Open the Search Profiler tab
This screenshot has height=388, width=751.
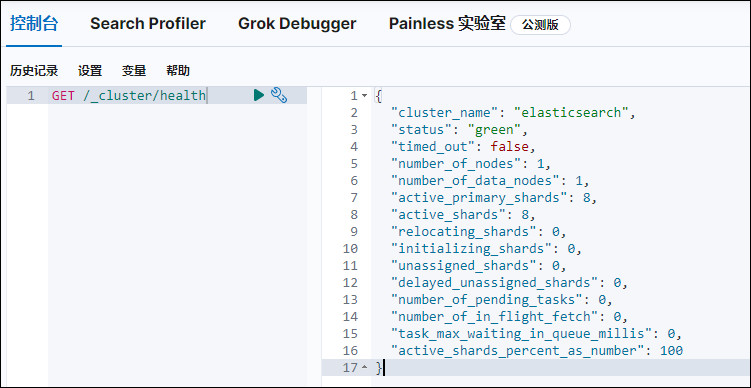[x=148, y=23]
